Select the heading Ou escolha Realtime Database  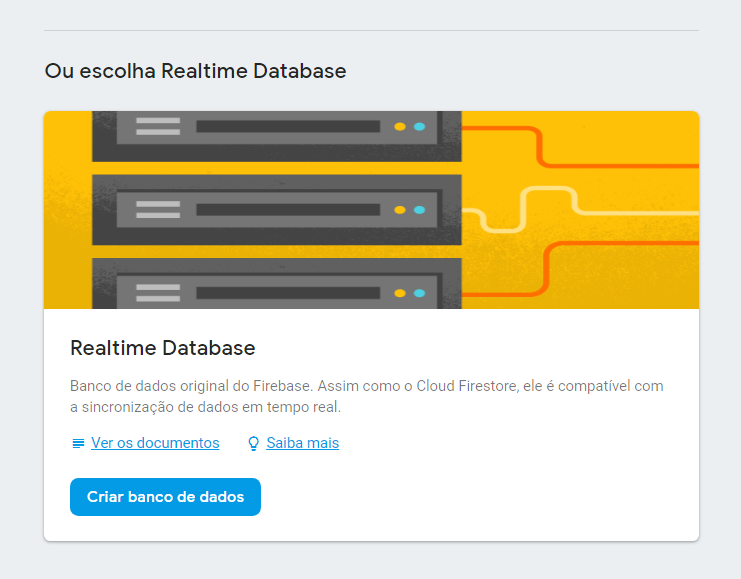point(195,71)
